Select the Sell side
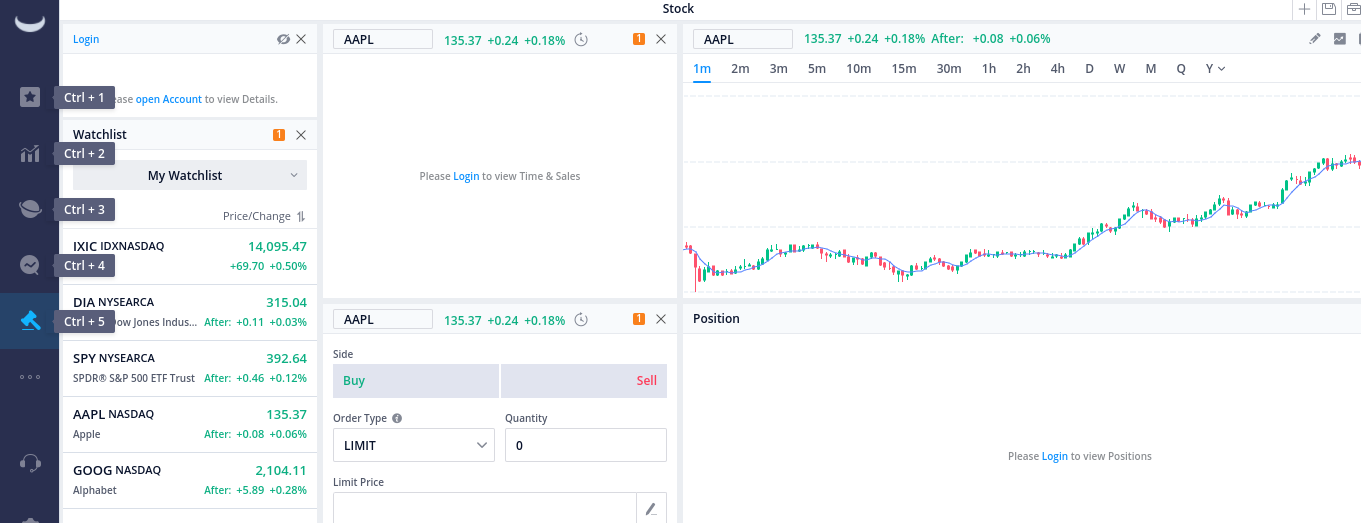Viewport: 1361px width, 523px height. [584, 381]
